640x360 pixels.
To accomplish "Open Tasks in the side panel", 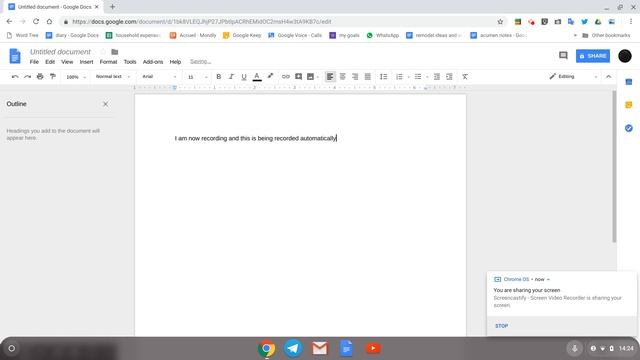I will click(x=629, y=128).
